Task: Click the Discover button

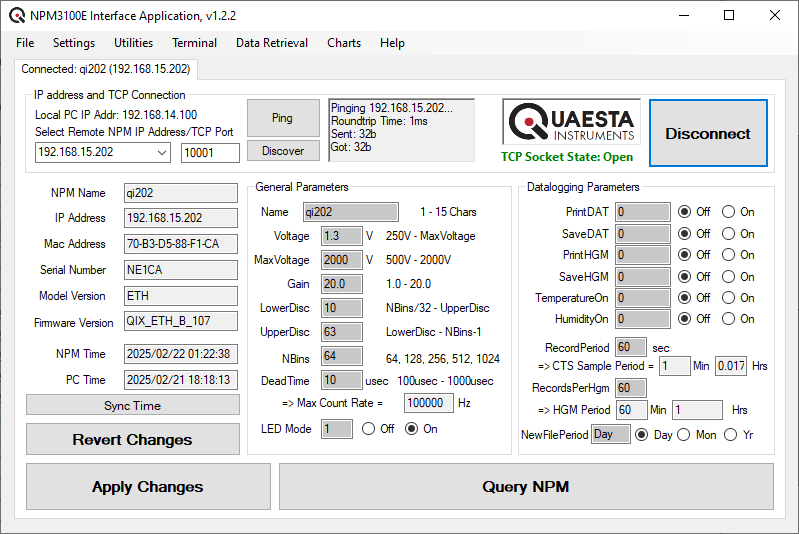Action: pos(282,151)
